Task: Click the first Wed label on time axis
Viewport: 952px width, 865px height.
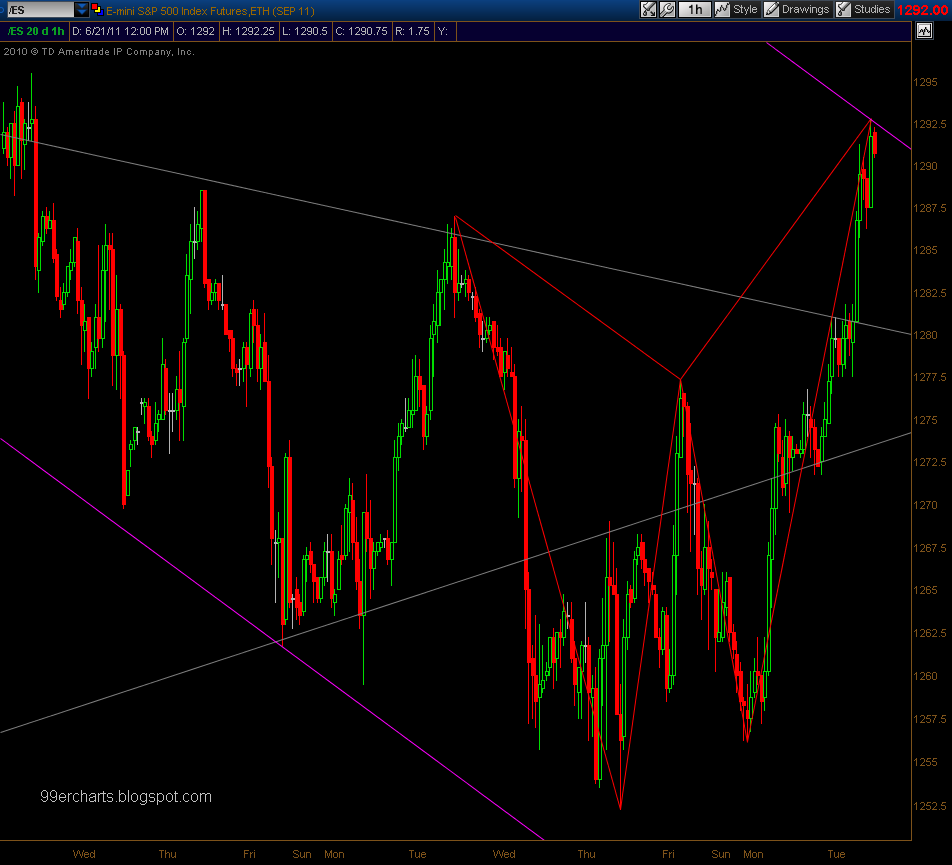Action: [x=84, y=854]
